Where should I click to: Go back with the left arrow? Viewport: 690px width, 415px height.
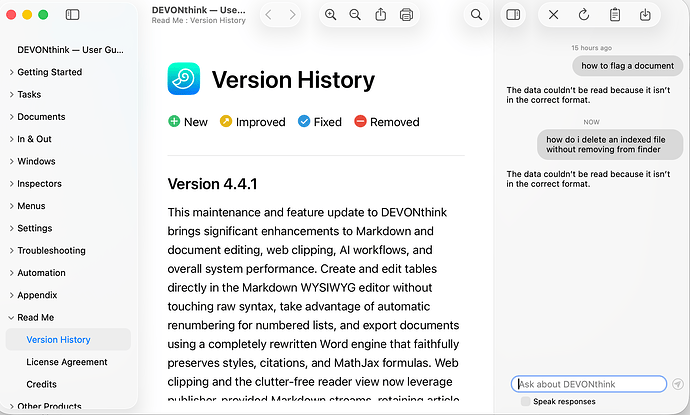[x=268, y=15]
